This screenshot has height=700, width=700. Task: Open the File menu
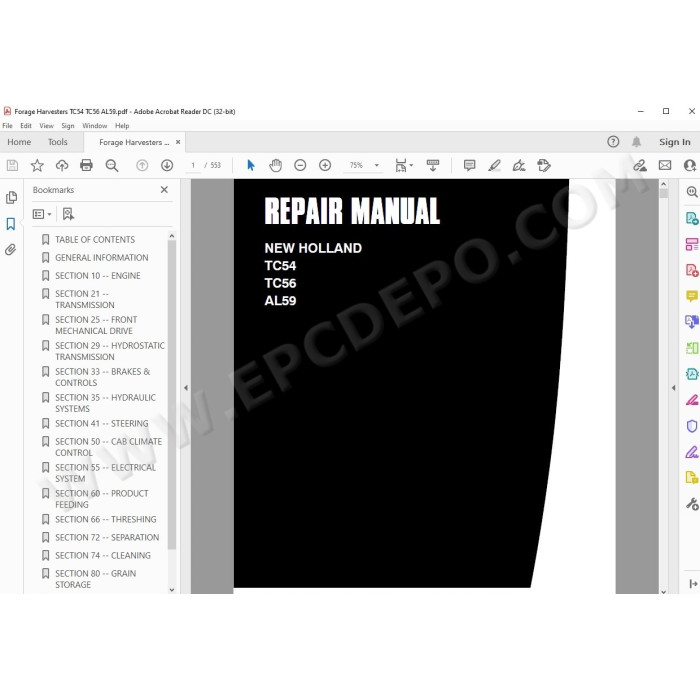[x=7, y=126]
